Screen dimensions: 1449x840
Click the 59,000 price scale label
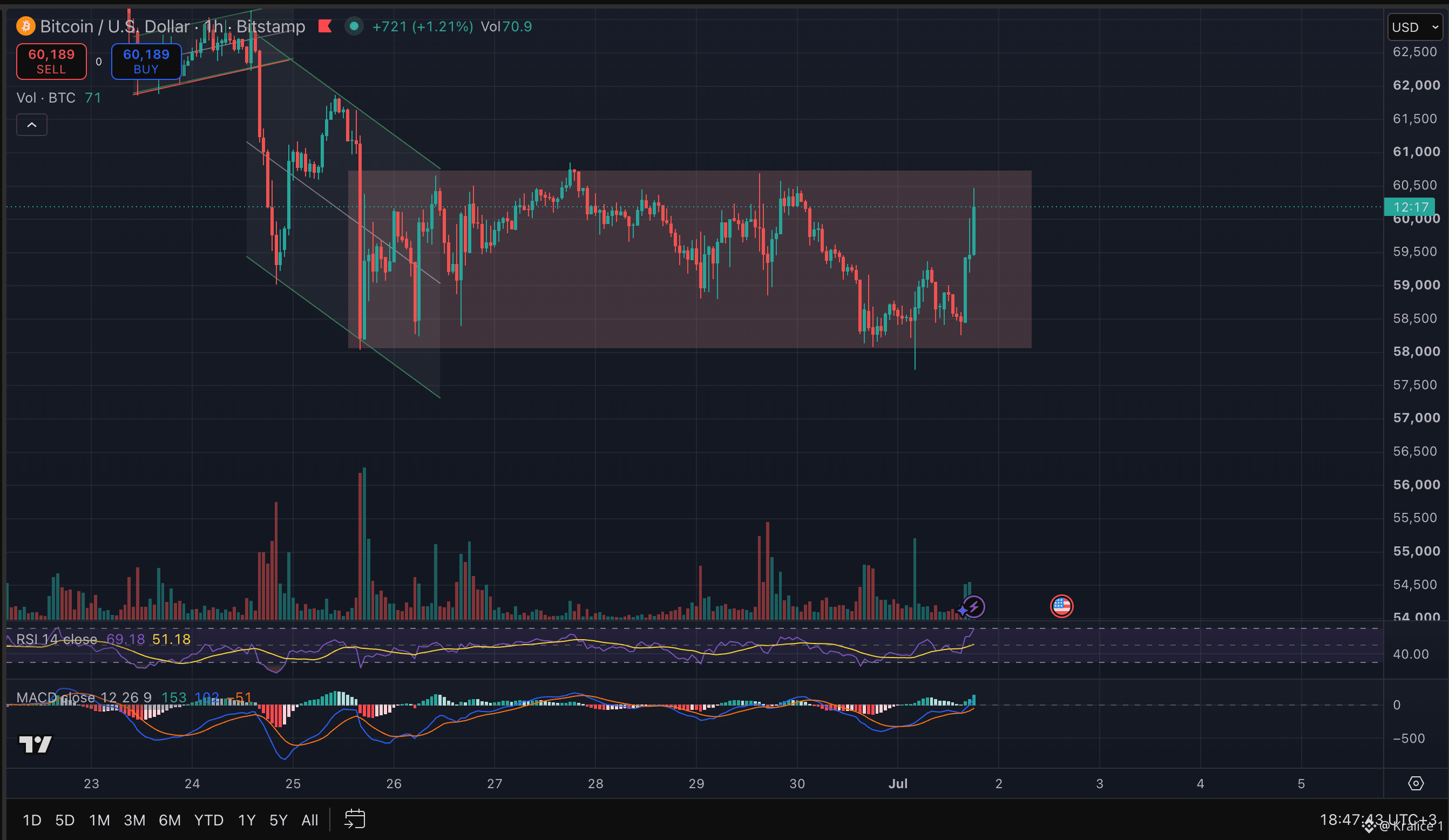(1416, 285)
